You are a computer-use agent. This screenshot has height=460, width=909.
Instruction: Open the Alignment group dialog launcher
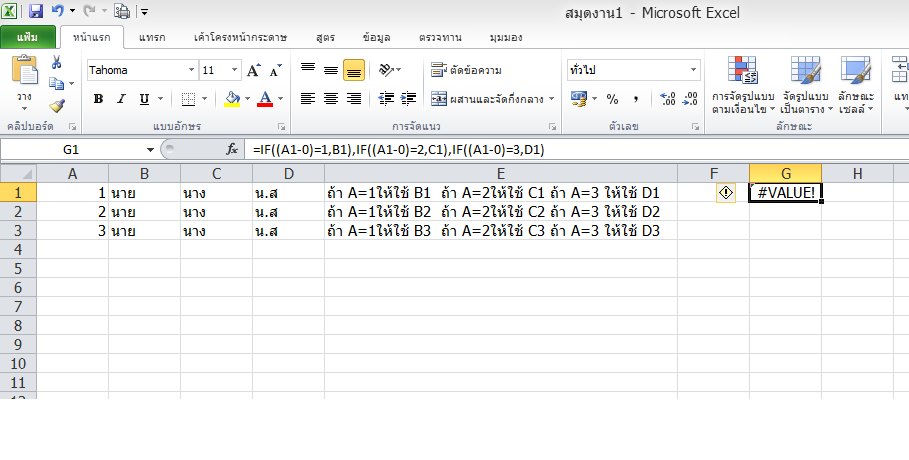(552, 126)
